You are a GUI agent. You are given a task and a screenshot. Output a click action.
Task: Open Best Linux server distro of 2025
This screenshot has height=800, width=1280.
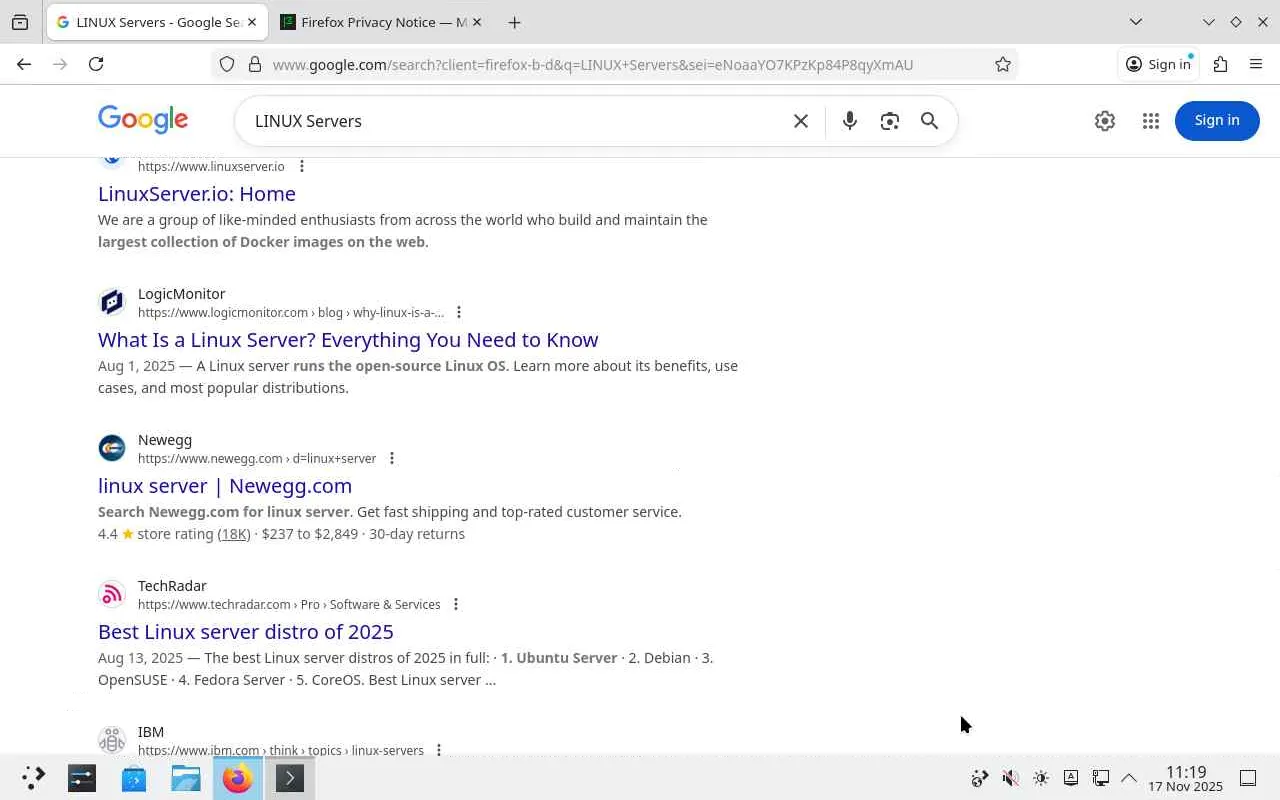point(246,631)
